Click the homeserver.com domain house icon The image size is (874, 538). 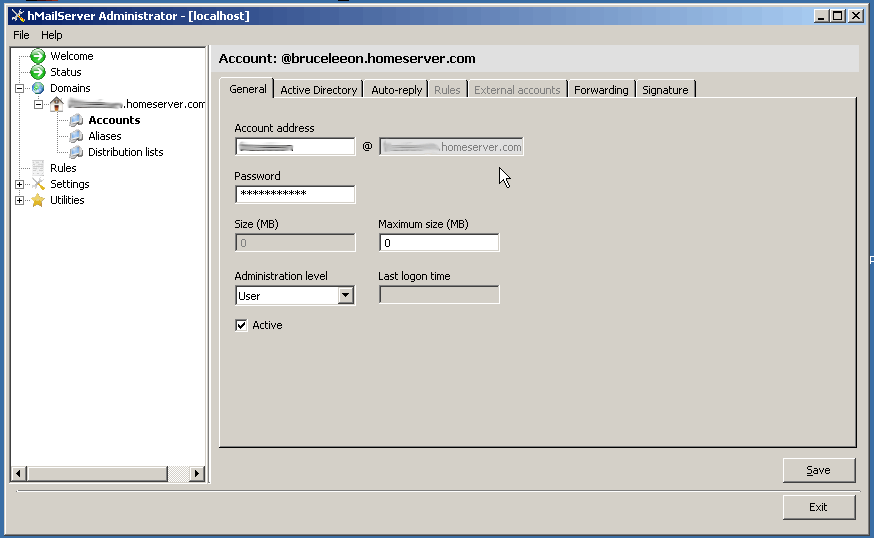(x=56, y=104)
